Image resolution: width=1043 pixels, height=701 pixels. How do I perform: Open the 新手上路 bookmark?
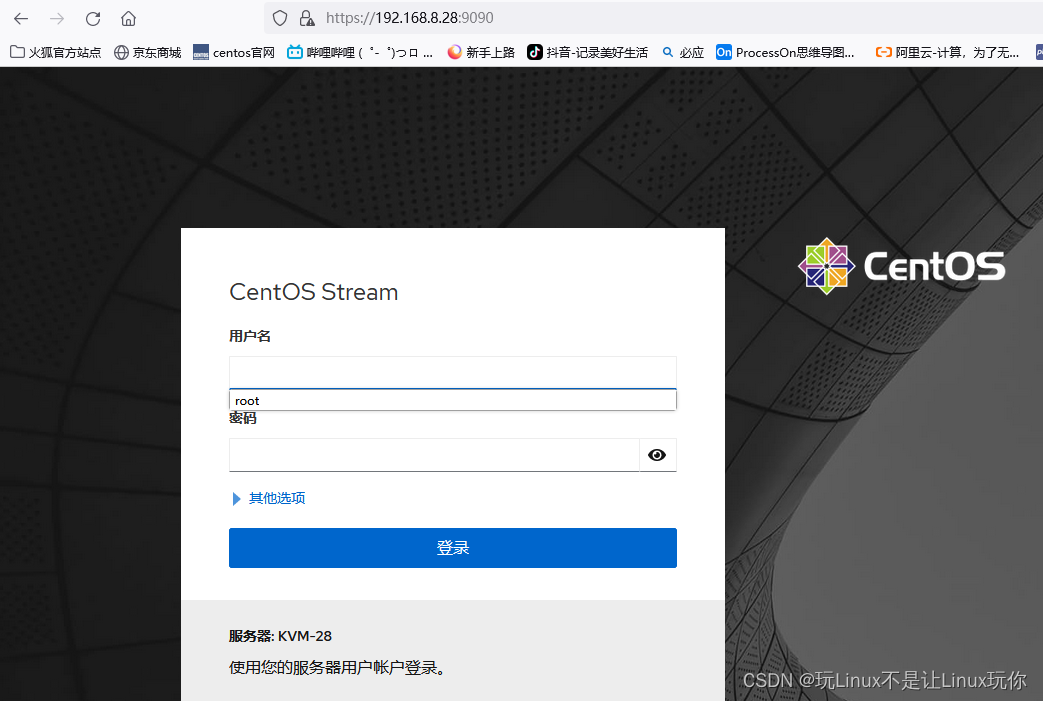coord(481,53)
